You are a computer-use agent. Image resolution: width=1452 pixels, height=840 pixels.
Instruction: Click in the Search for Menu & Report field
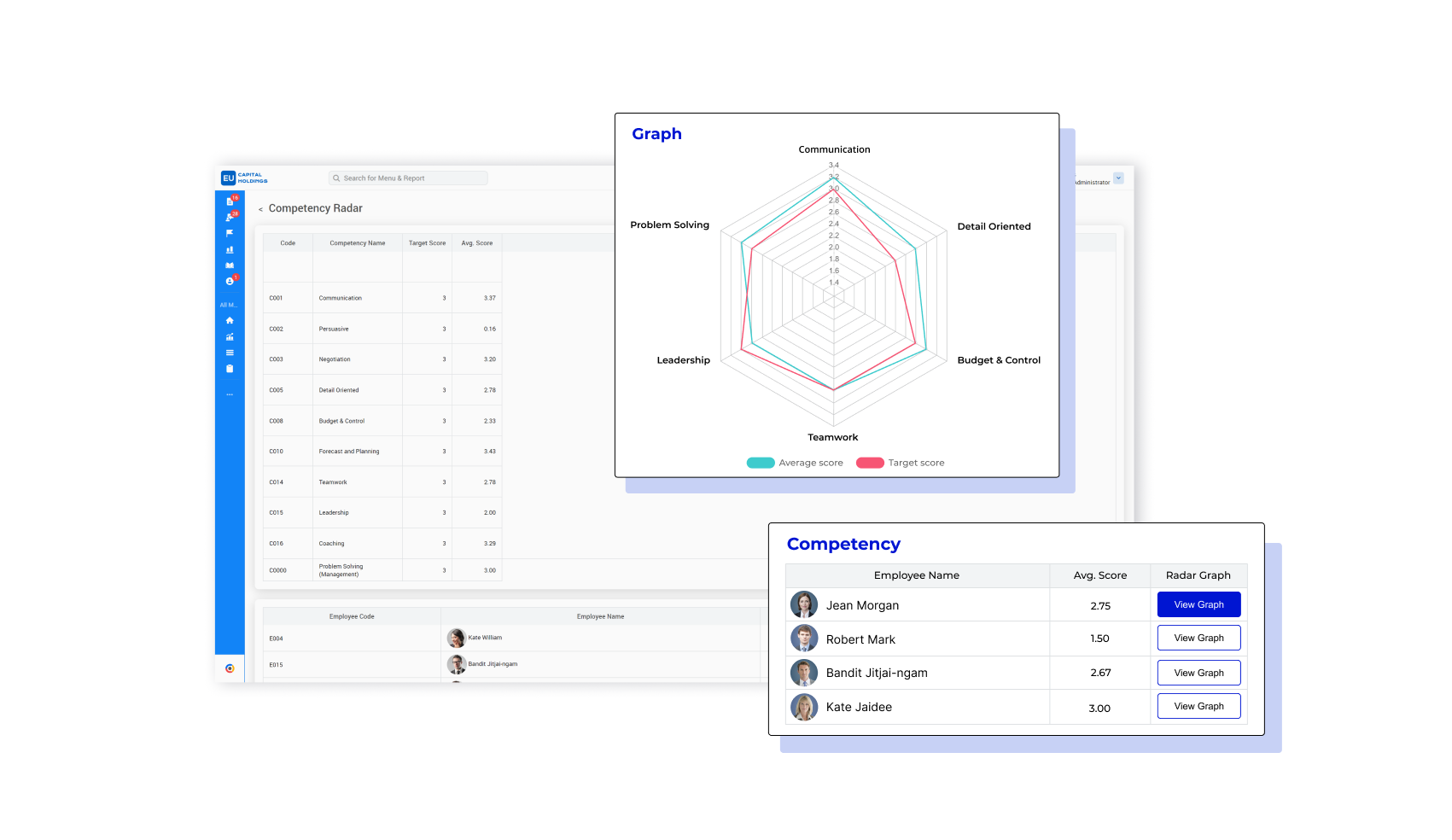(408, 178)
